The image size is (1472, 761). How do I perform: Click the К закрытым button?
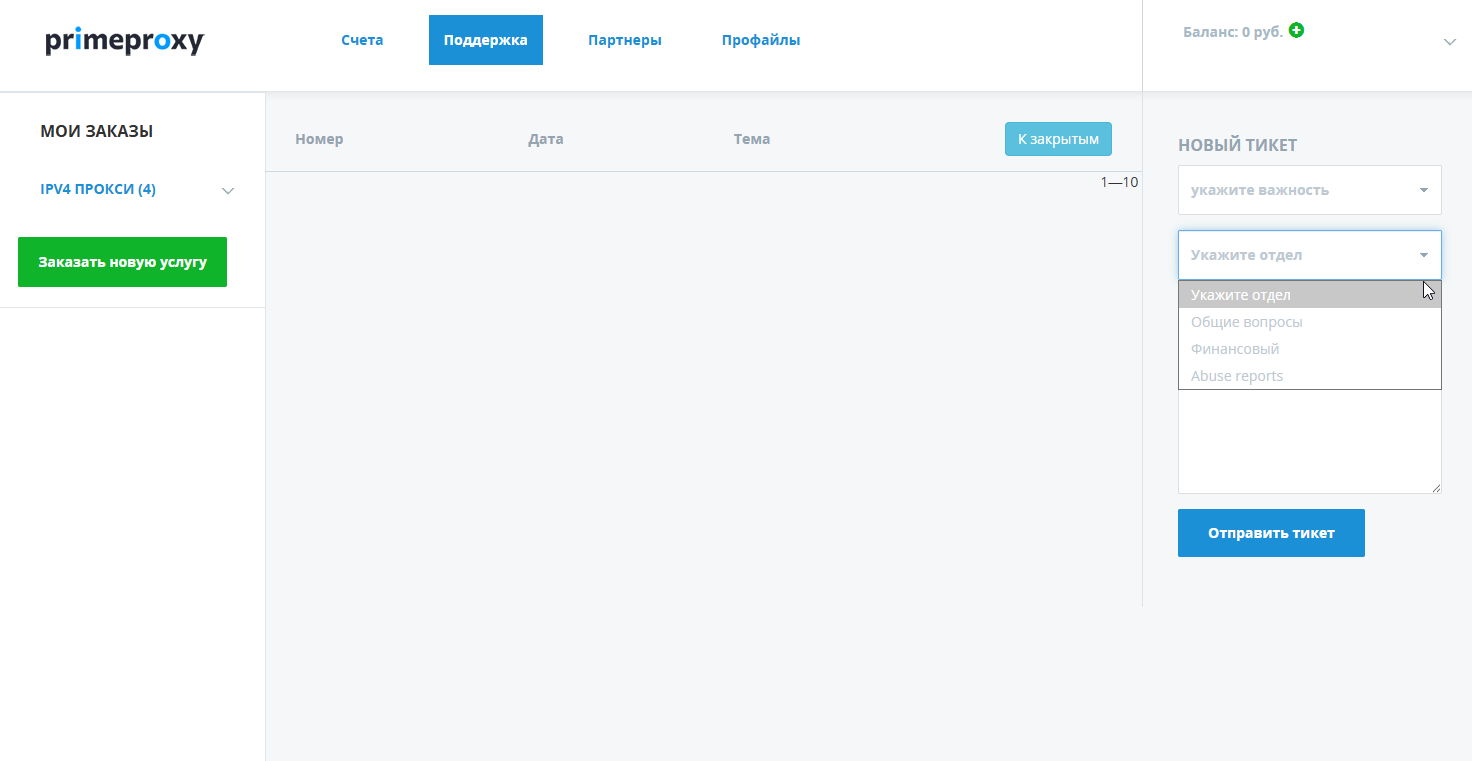1058,139
